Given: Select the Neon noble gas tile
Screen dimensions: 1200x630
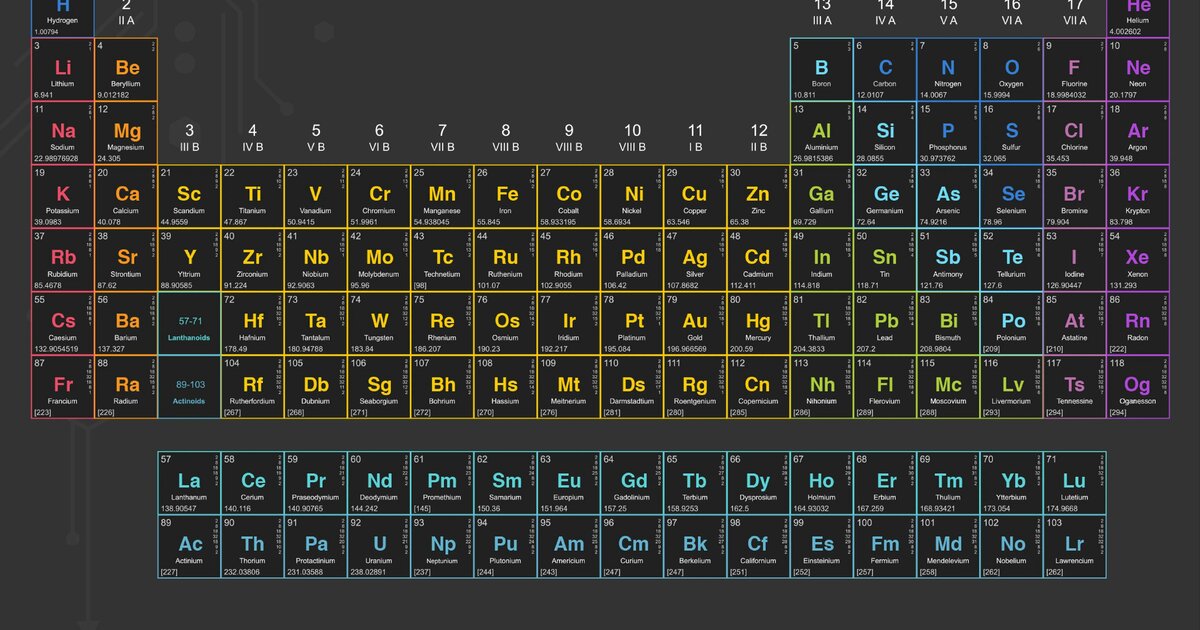Looking at the screenshot, I should point(1138,70).
